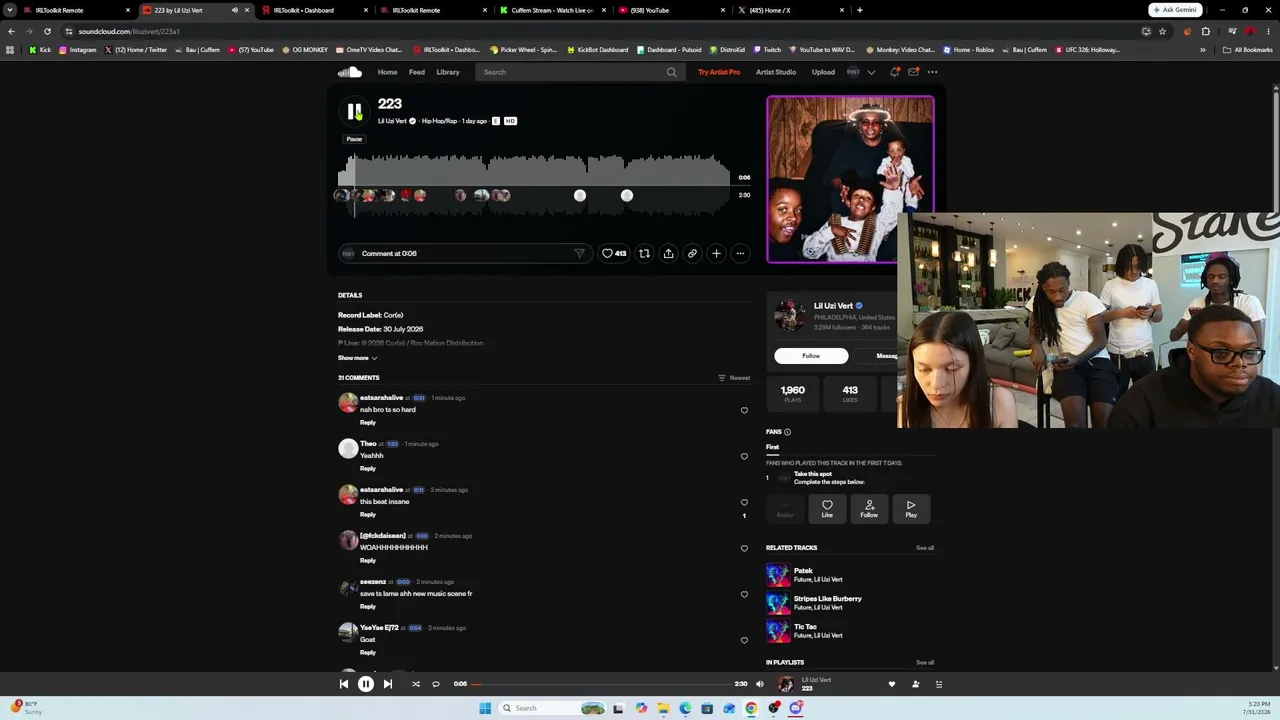Toggle like heart in bottom player bar
The image size is (1280, 720).
(x=892, y=684)
